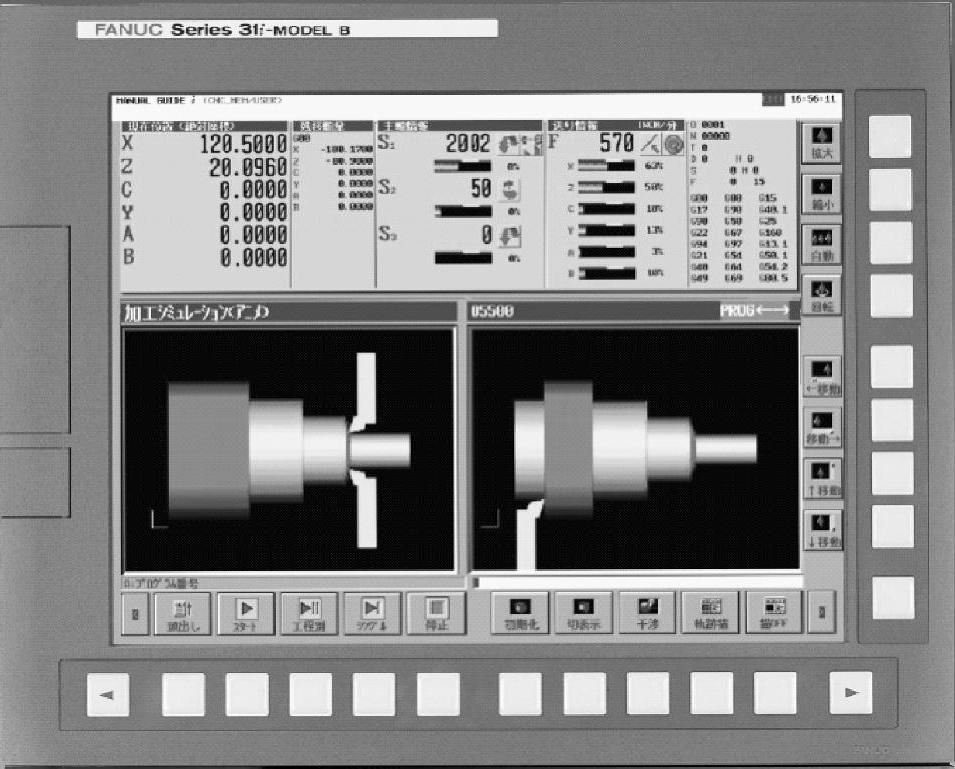Click the right O5500 simulation view
The width and height of the screenshot is (955, 769).
[x=635, y=449]
